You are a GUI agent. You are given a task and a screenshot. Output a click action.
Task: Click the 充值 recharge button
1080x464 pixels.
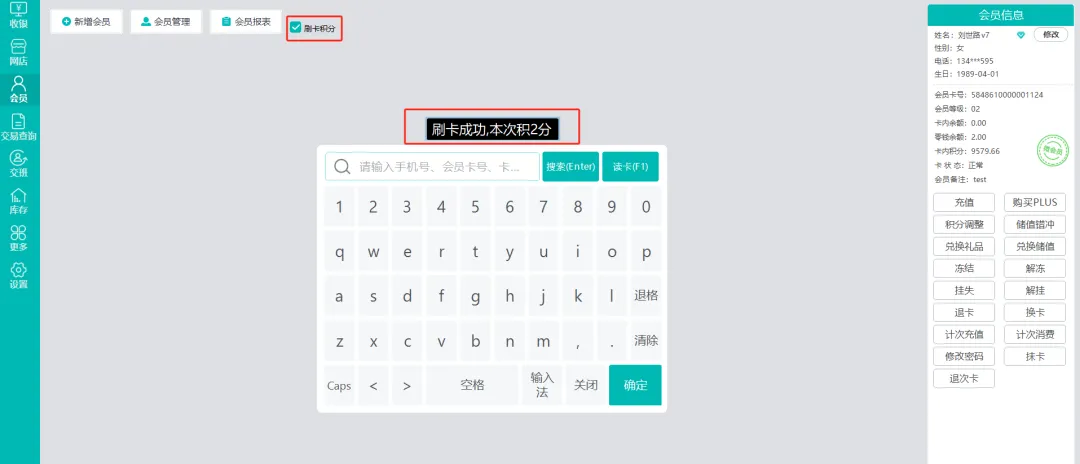click(964, 203)
